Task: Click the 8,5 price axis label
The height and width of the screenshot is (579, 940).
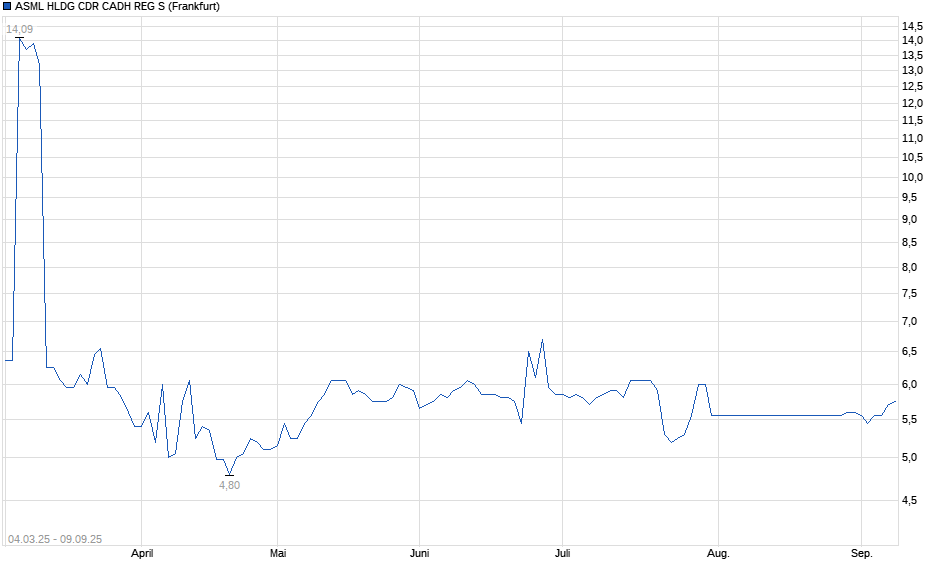Action: click(909, 243)
